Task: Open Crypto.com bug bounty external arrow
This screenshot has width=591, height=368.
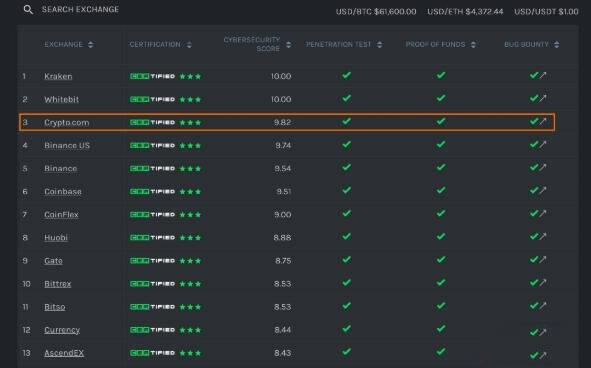Action: click(x=543, y=121)
